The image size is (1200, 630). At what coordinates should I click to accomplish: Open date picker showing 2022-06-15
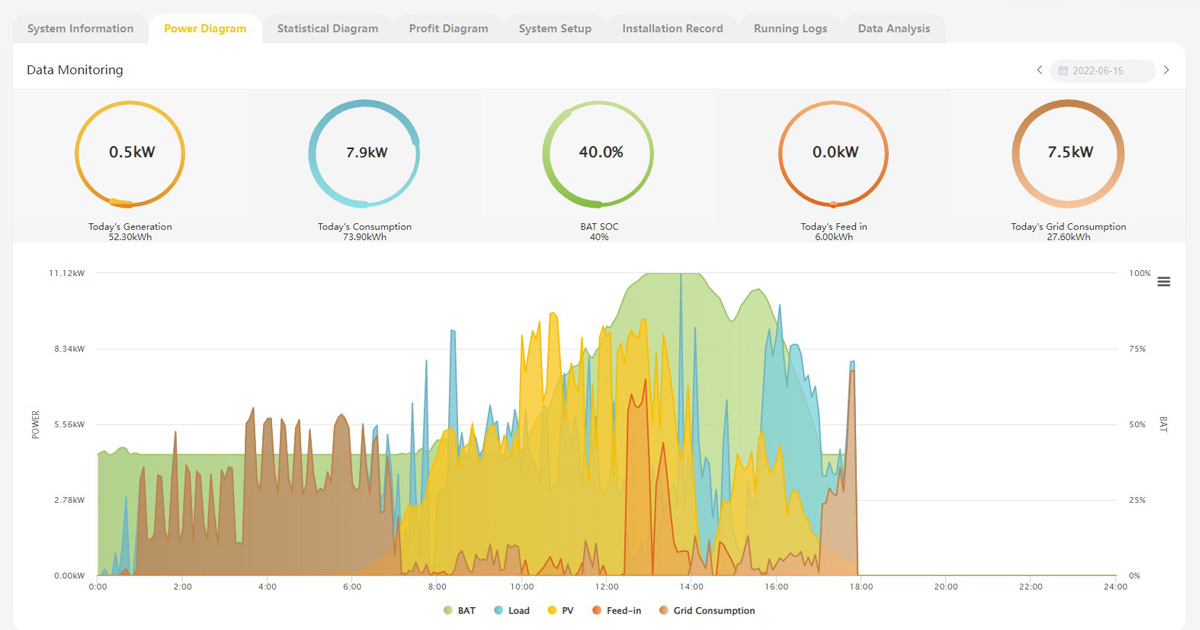tap(1102, 71)
